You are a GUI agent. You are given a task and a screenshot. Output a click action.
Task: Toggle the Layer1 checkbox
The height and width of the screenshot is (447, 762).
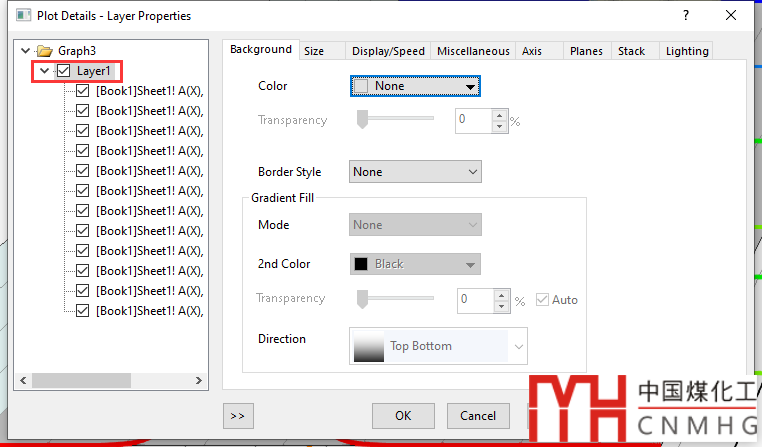tap(64, 71)
